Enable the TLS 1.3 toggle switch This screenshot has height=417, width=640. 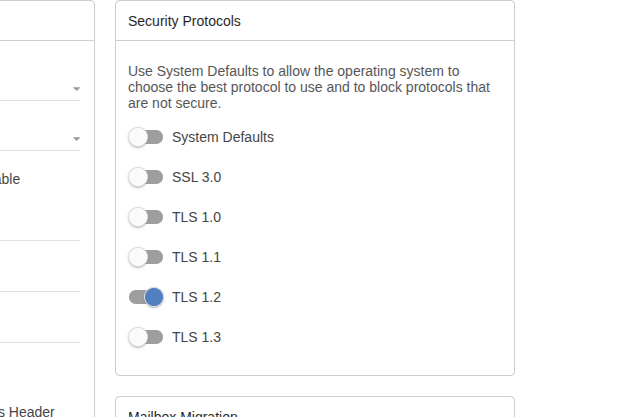click(146, 337)
